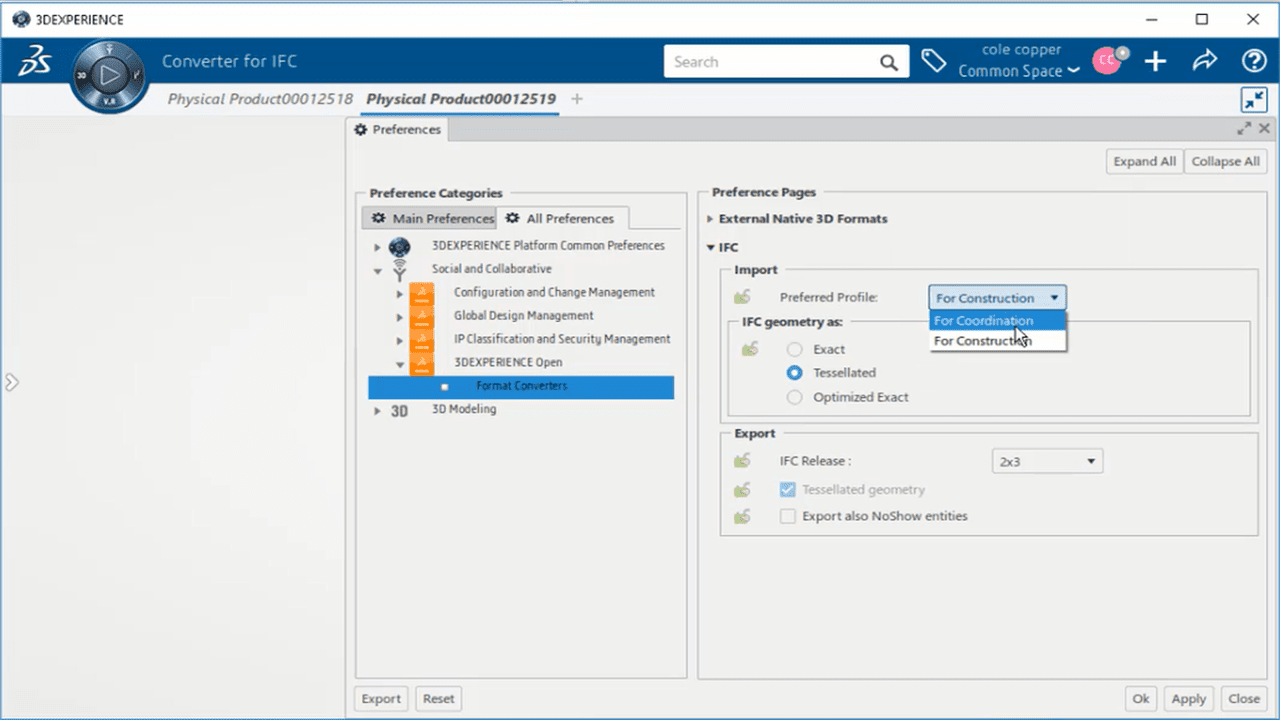Click the Expand All button
1280x720 pixels.
1144,161
